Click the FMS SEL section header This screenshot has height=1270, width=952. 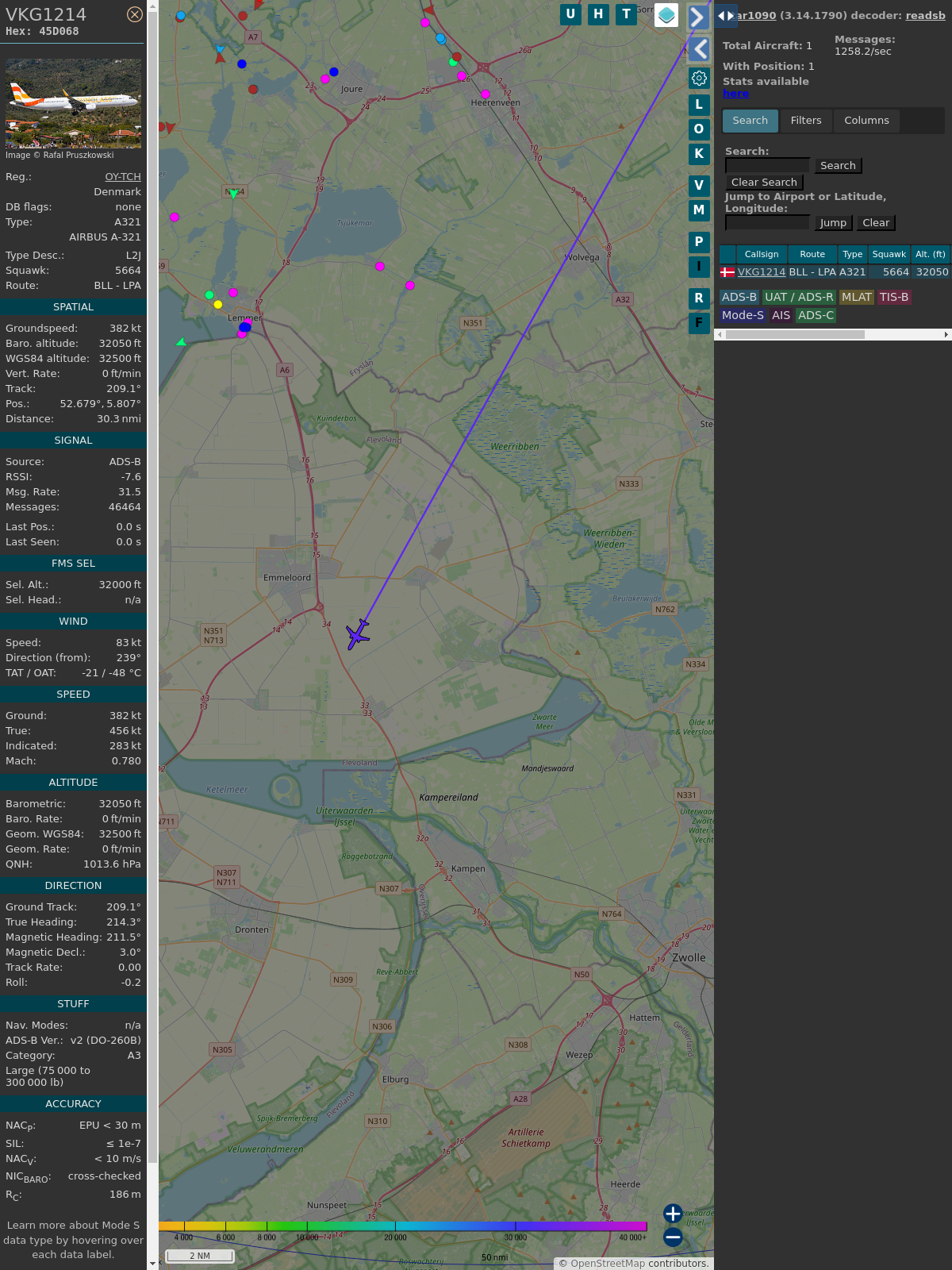point(73,563)
